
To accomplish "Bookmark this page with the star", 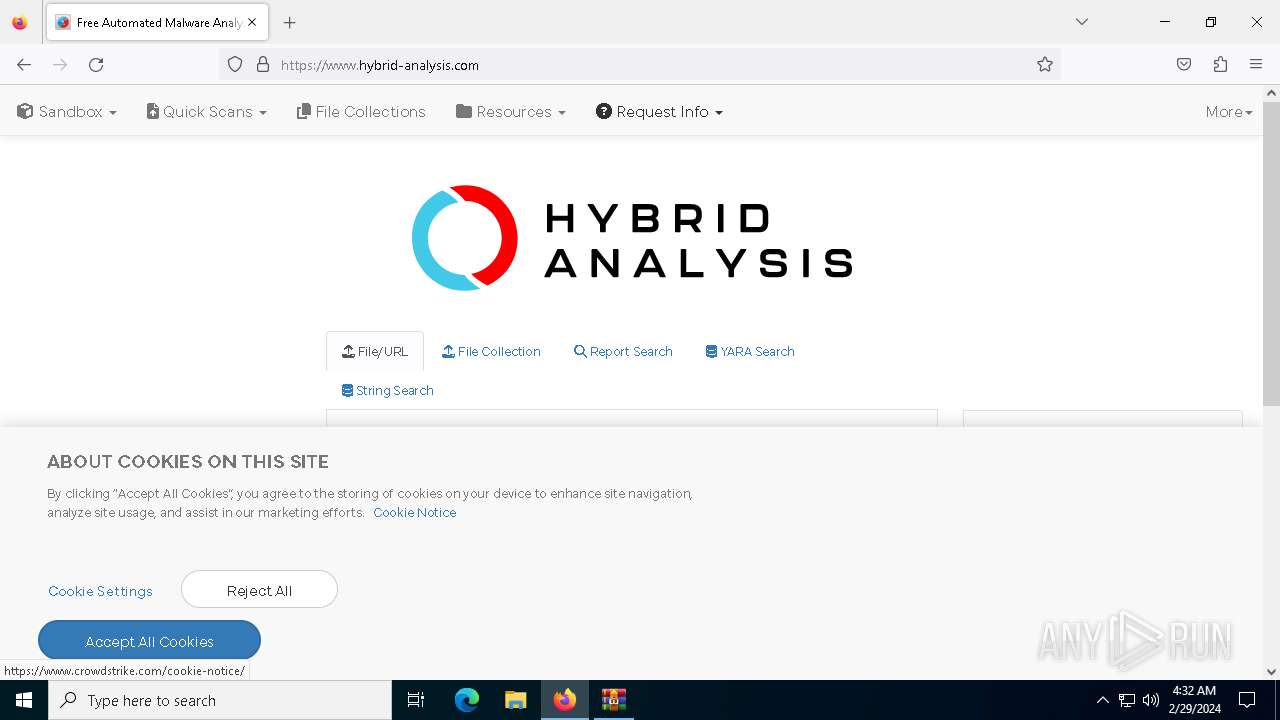I will coord(1045,65).
